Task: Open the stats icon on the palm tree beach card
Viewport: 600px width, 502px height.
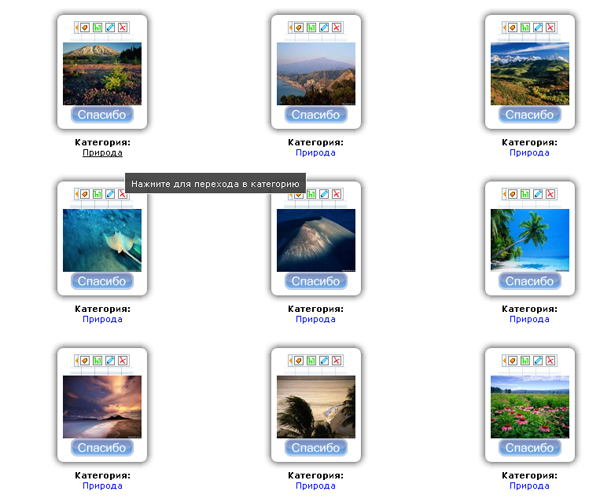Action: [x=525, y=194]
